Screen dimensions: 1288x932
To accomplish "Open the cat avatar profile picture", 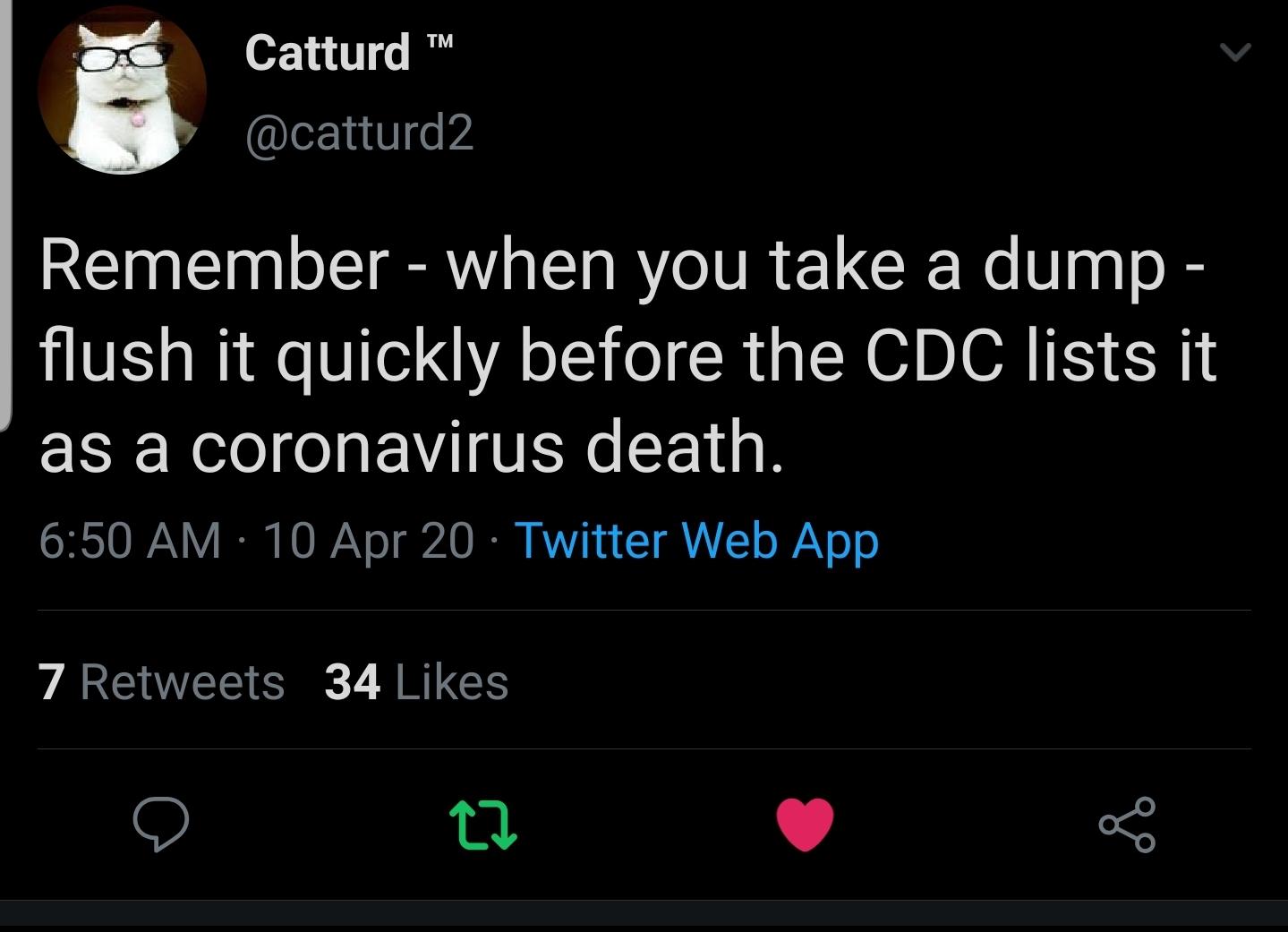I will click(x=122, y=90).
